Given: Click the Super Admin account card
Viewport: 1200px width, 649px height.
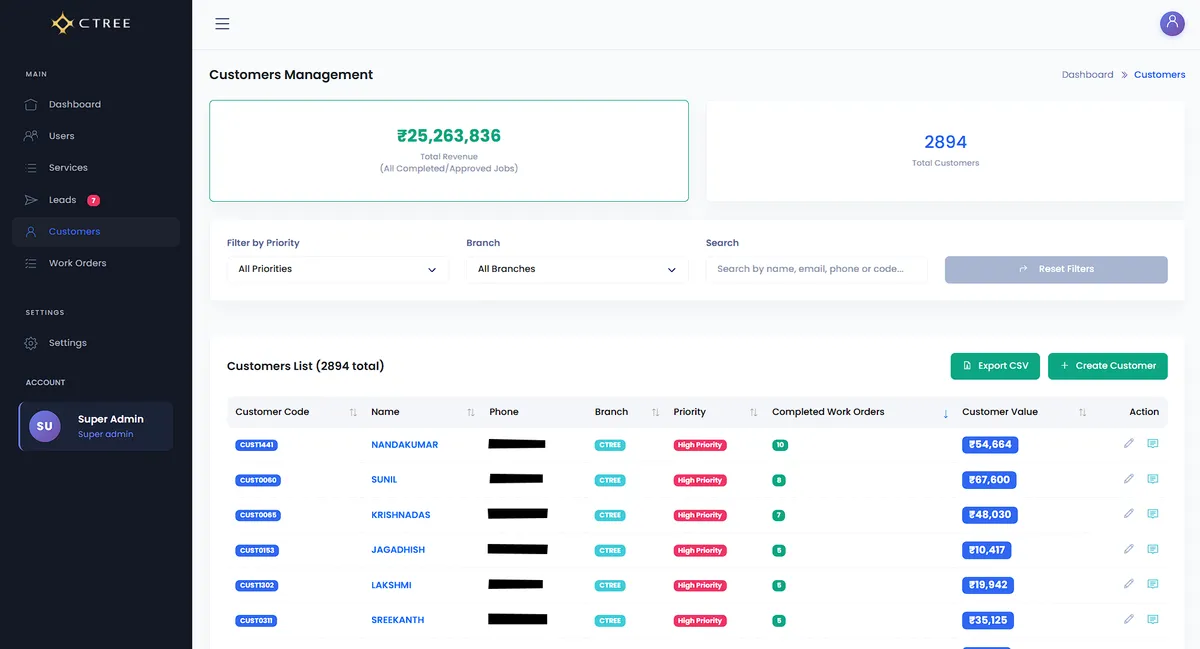Looking at the screenshot, I should 96,426.
